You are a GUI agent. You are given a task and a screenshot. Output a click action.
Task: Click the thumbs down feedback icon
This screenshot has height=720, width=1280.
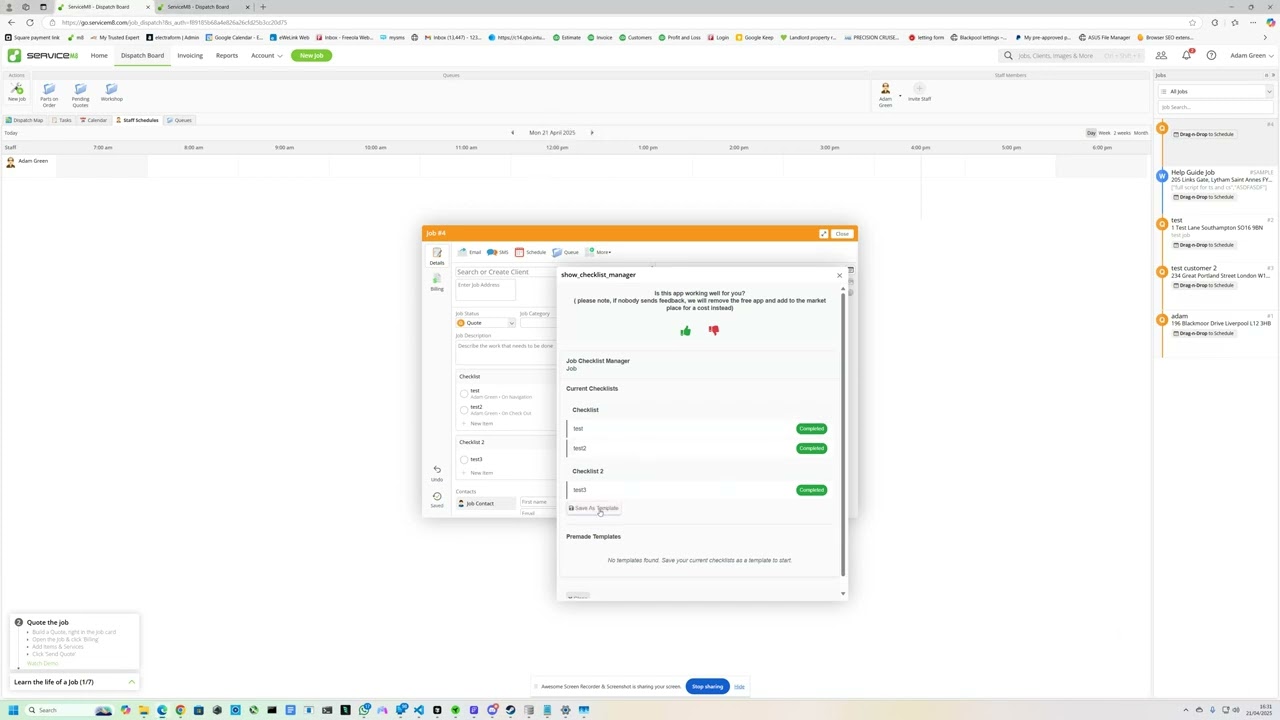click(x=714, y=331)
